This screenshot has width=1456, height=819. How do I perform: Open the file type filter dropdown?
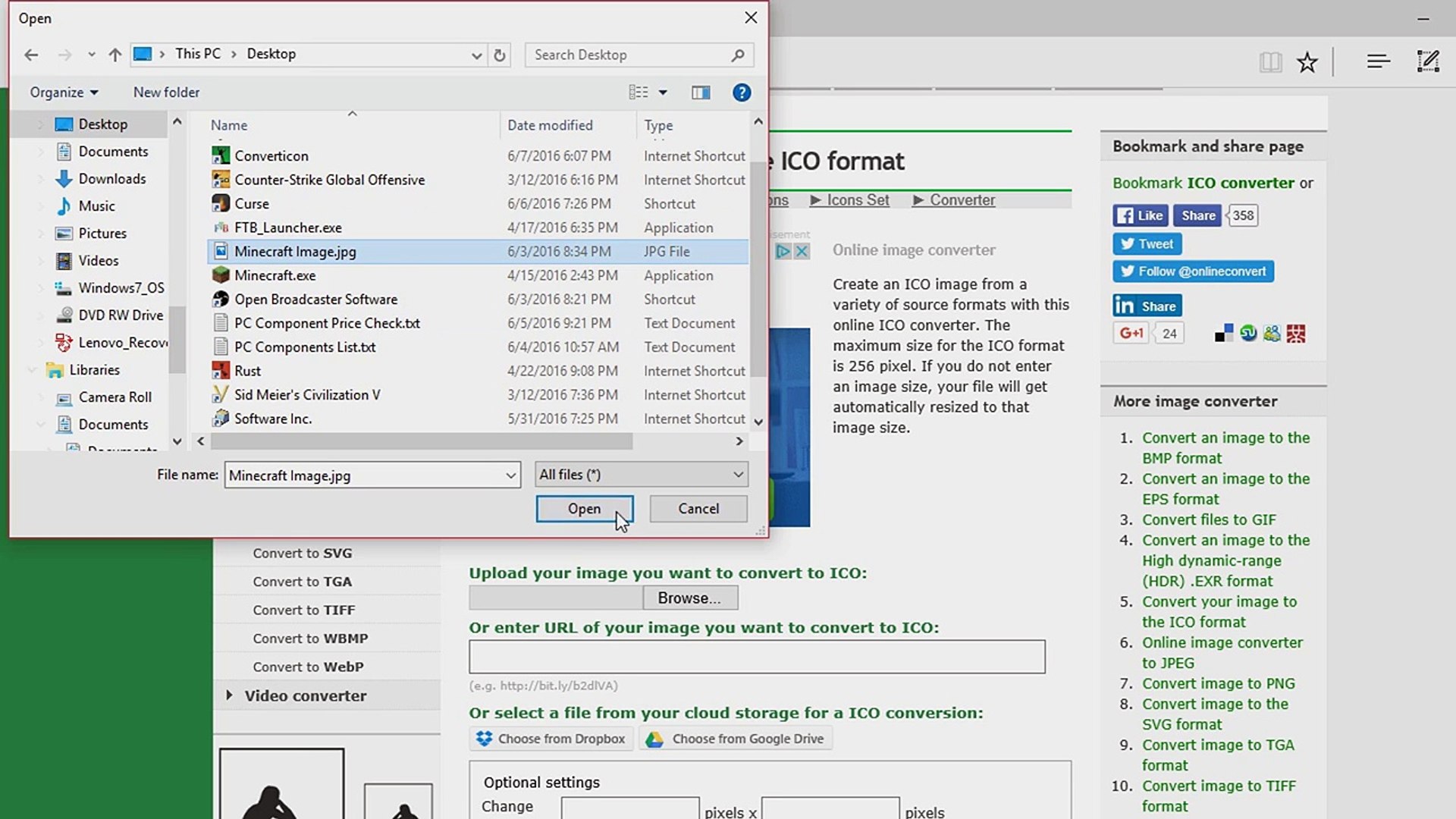(641, 475)
